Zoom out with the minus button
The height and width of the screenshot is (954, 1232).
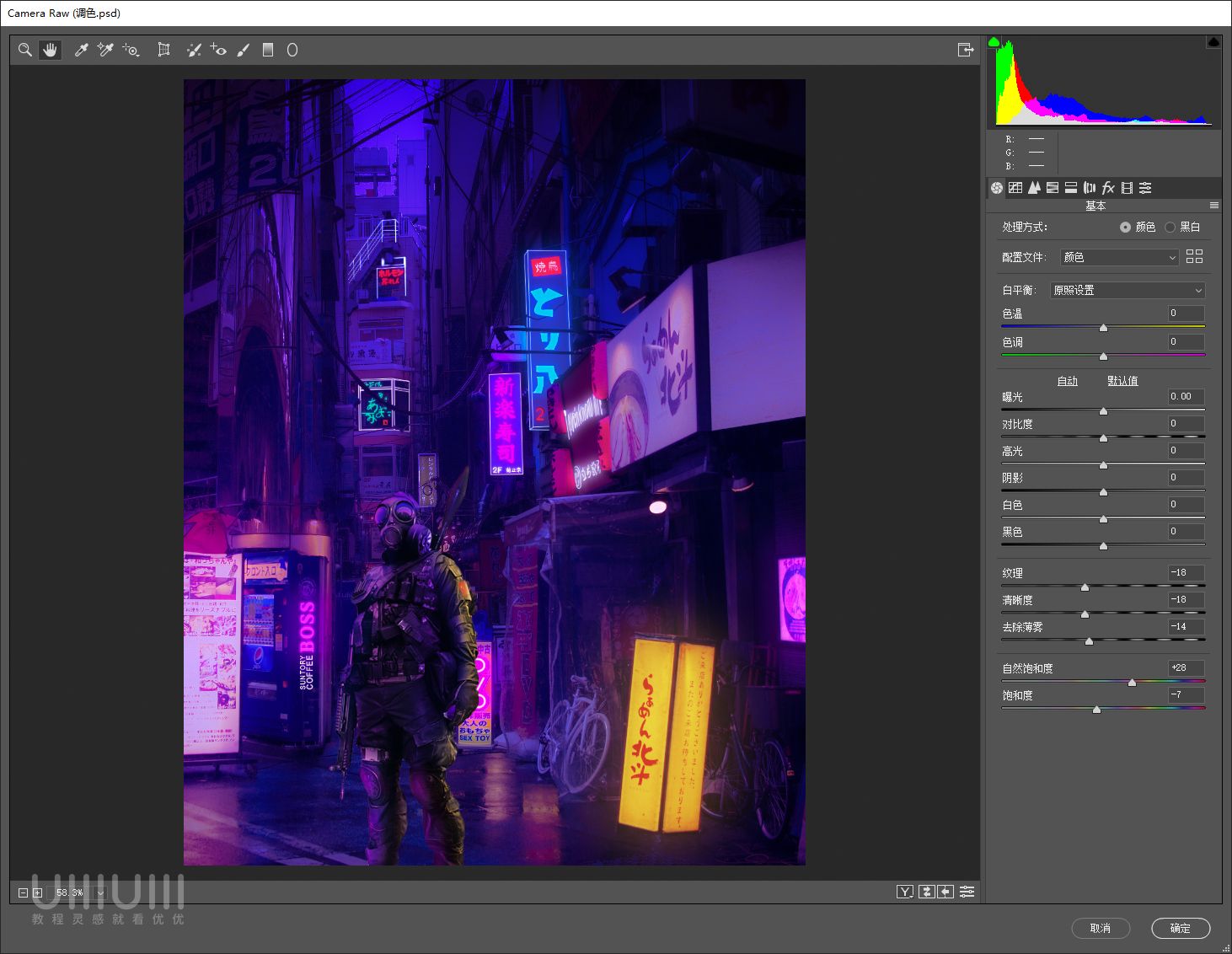(24, 892)
